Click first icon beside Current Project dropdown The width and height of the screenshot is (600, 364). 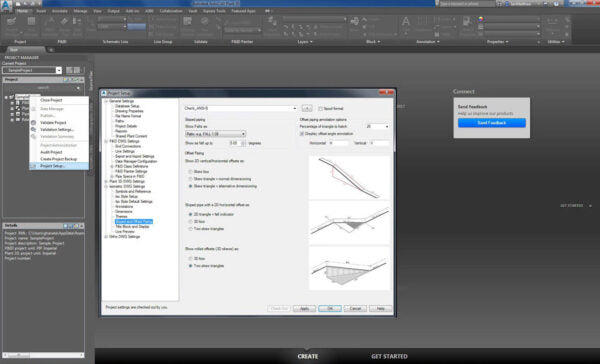tap(69, 70)
